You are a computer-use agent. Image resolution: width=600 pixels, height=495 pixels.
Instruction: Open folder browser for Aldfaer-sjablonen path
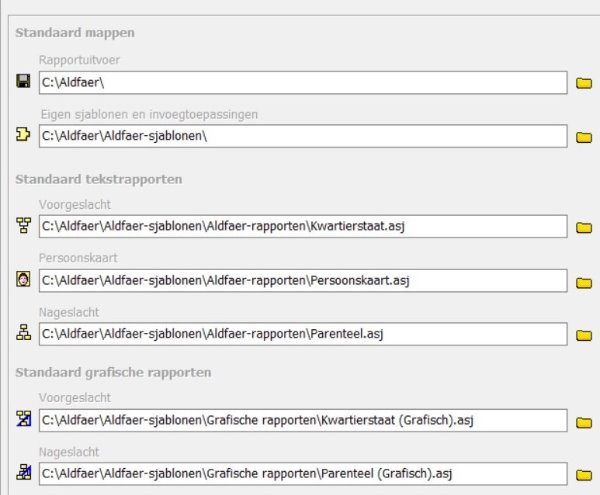[x=585, y=136]
